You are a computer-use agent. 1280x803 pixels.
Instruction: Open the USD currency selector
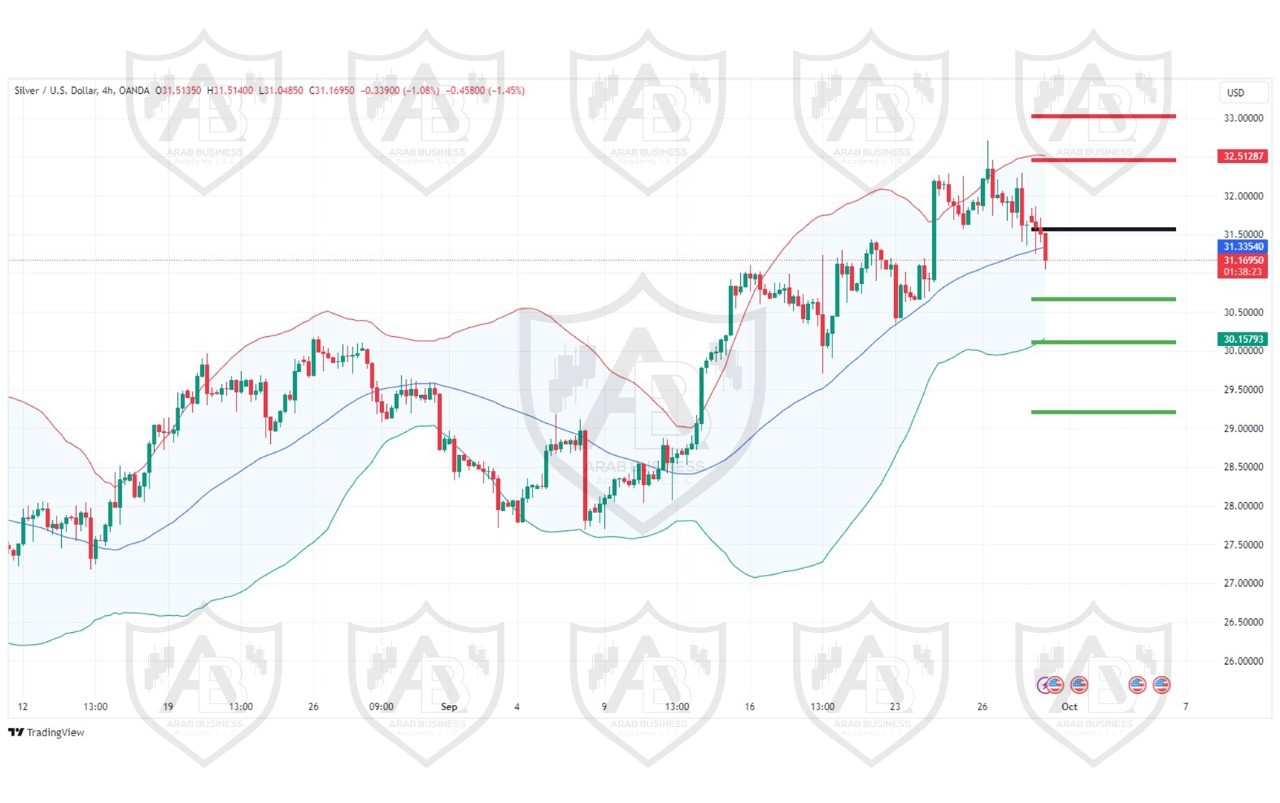point(1235,93)
